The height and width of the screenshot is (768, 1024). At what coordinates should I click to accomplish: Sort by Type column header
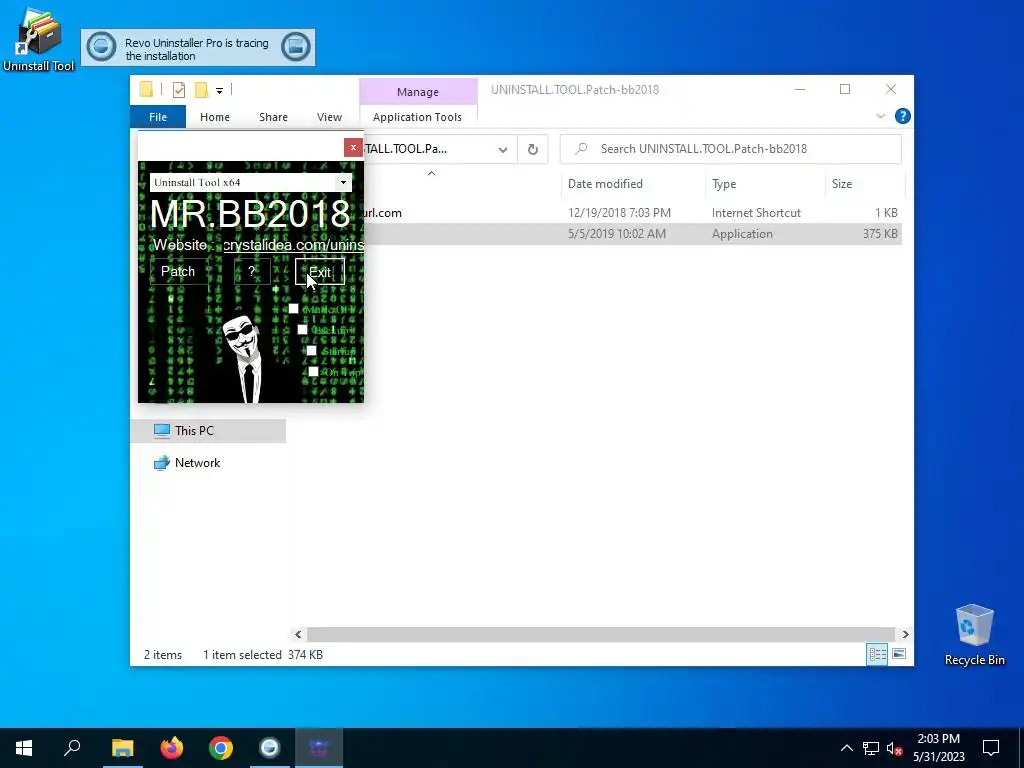click(x=765, y=184)
